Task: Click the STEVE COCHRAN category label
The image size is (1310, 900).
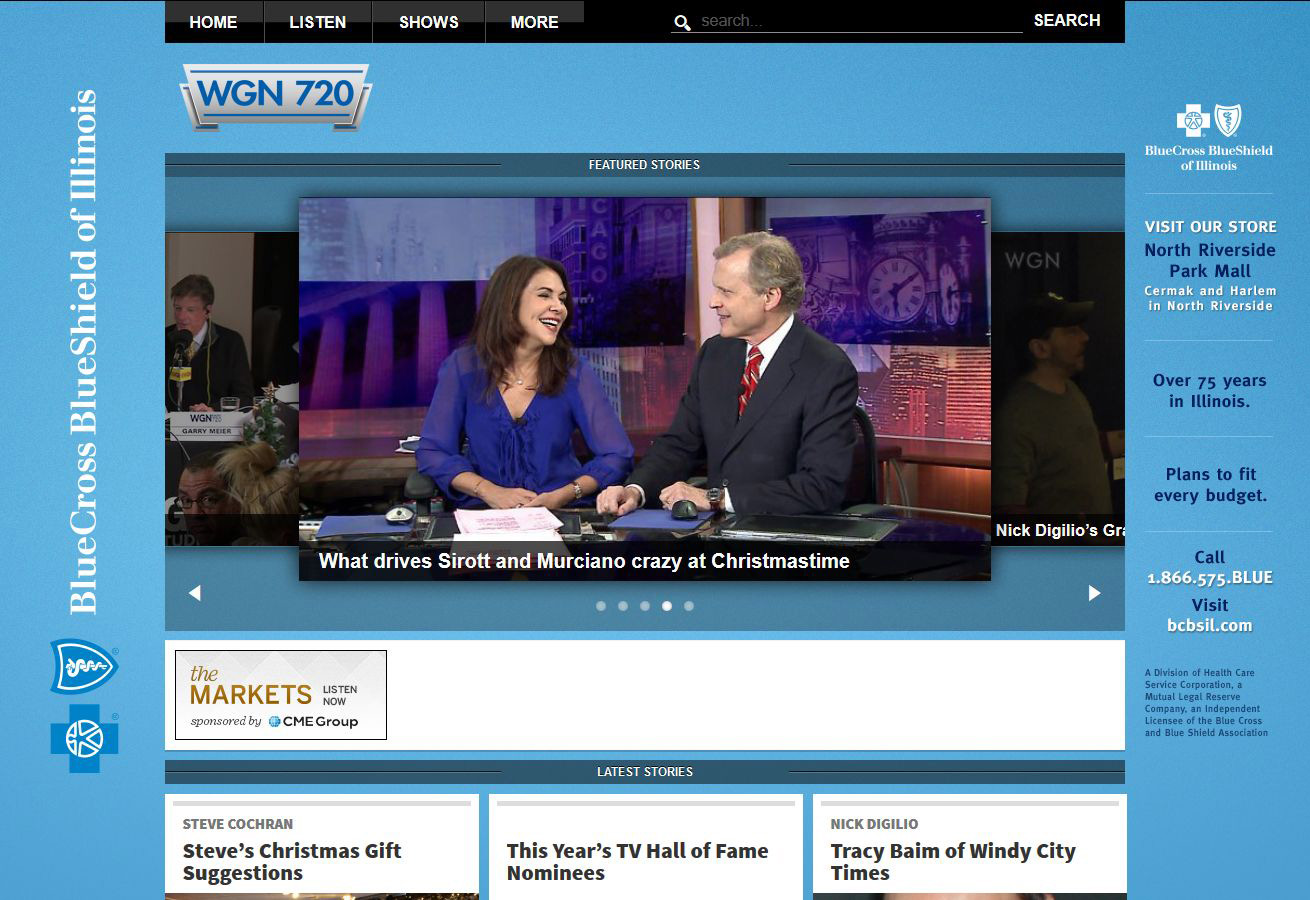Action: pos(238,824)
